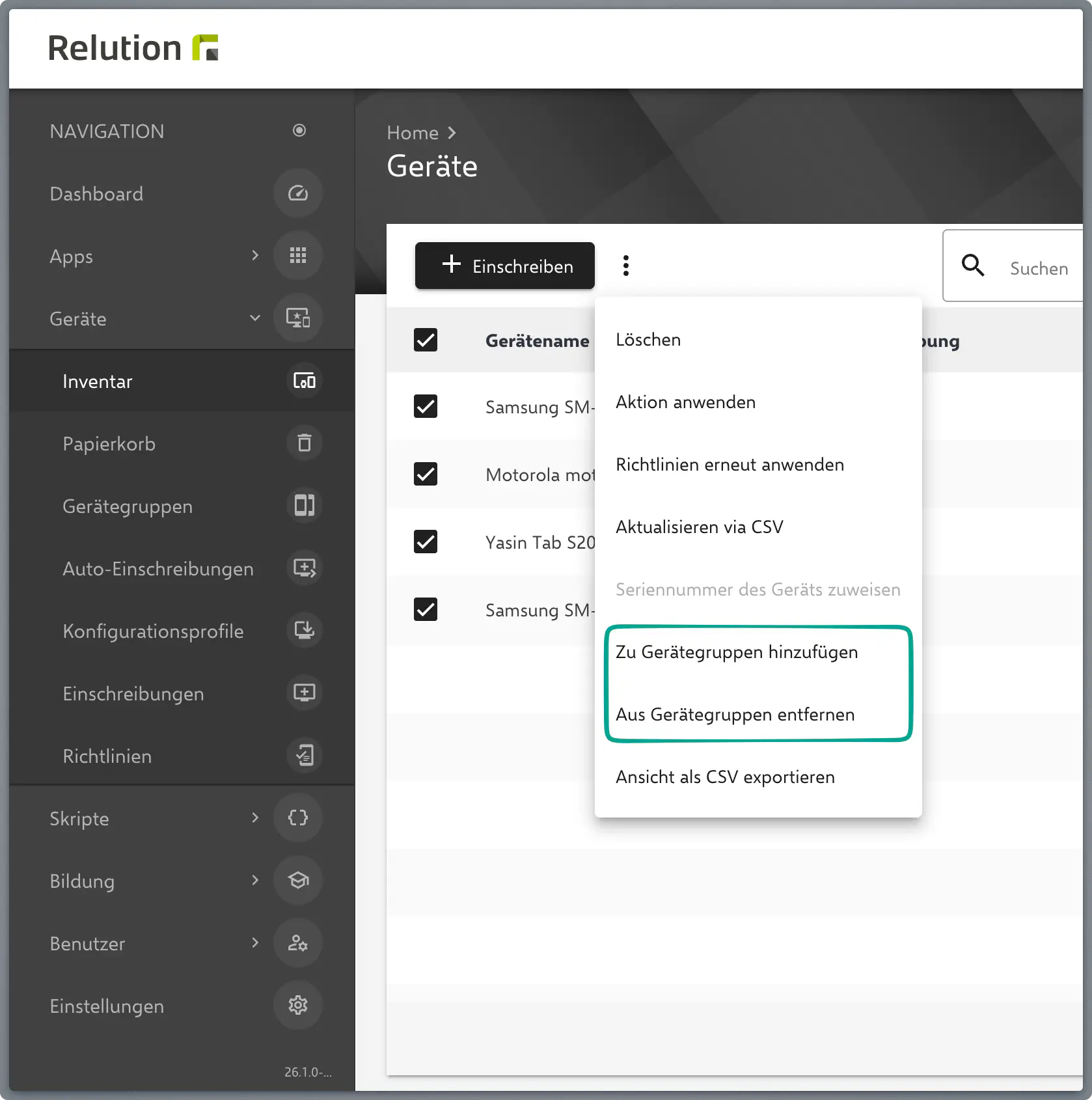The image size is (1092, 1100).
Task: Deselect the Yasin Tab S20 checkbox
Action: [x=426, y=542]
